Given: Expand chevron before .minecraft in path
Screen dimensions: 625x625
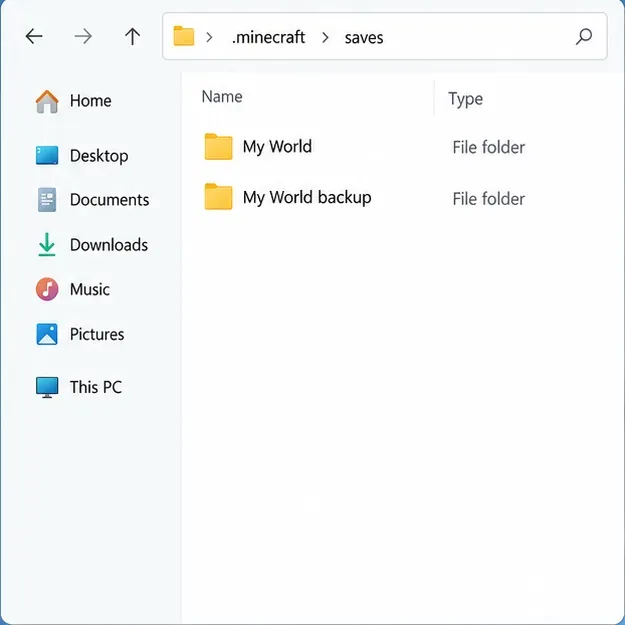Looking at the screenshot, I should pyautogui.click(x=209, y=37).
